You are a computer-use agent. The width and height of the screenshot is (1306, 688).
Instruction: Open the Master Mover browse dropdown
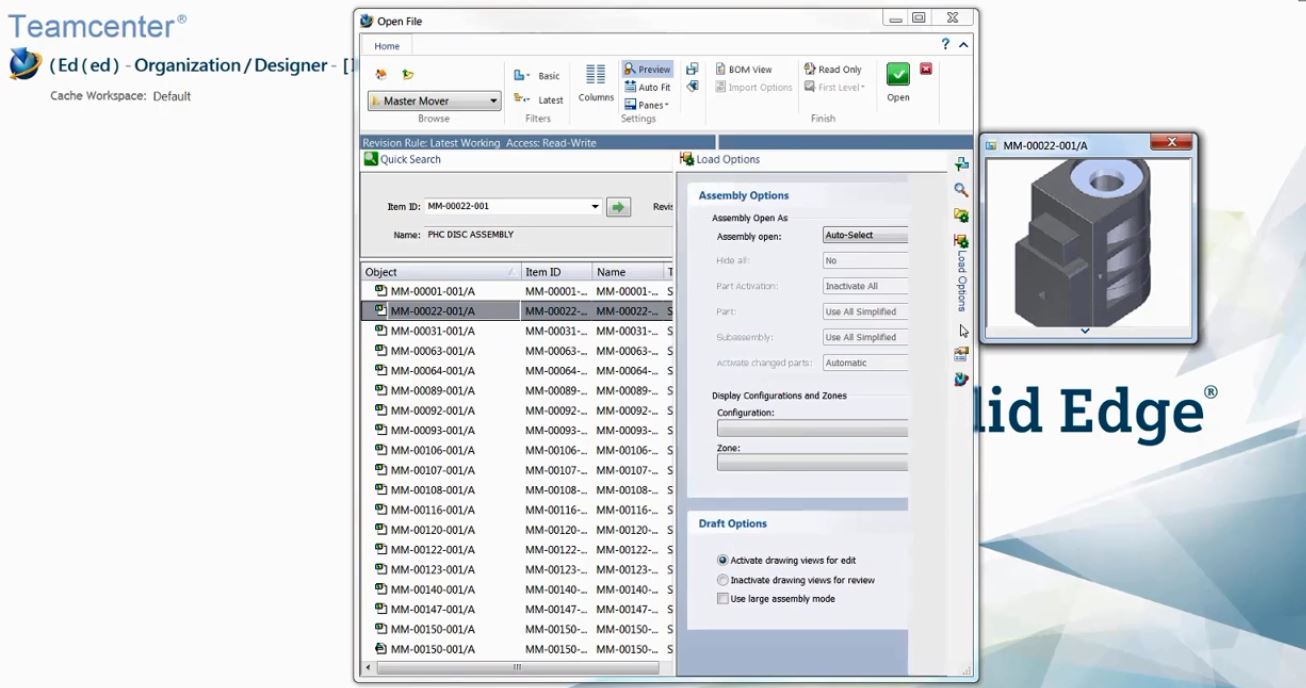434,101
